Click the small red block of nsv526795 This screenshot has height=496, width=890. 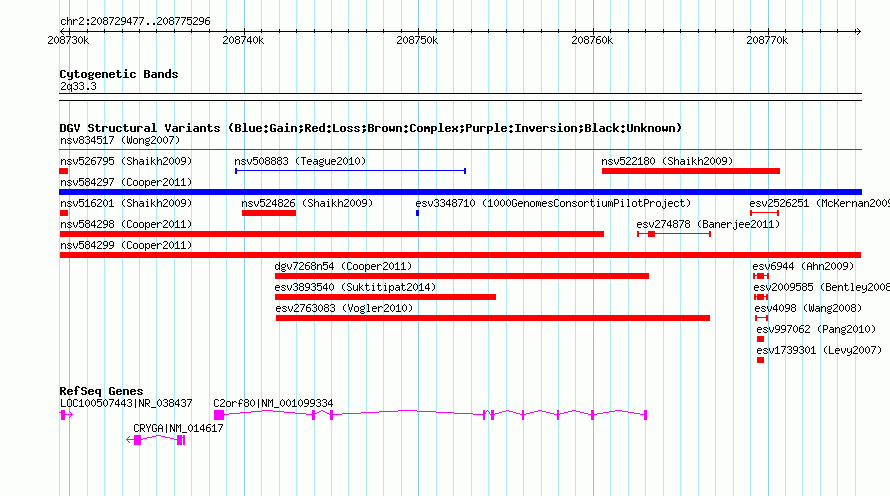pos(64,171)
